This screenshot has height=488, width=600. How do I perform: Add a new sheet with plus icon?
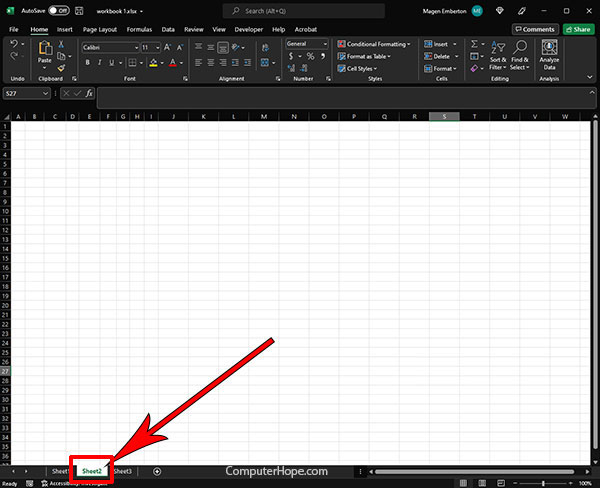pyautogui.click(x=157, y=472)
